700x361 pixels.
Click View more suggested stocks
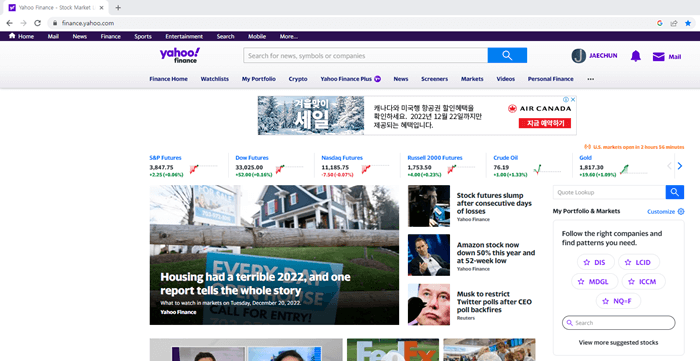tap(618, 343)
